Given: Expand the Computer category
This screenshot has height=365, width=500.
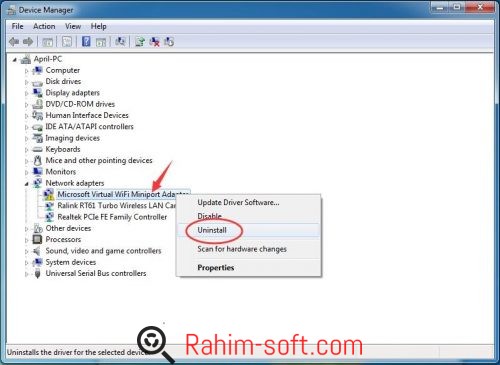Looking at the screenshot, I should tap(27, 71).
